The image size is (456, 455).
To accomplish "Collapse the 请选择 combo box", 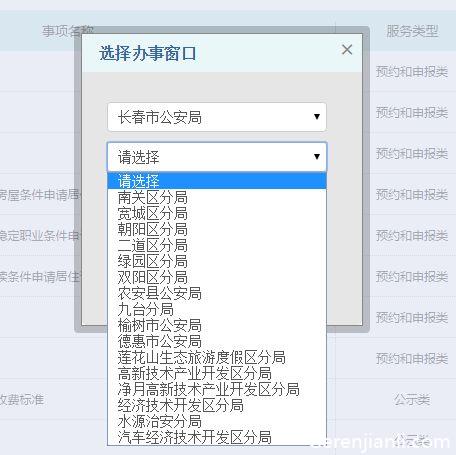I will point(217,157).
